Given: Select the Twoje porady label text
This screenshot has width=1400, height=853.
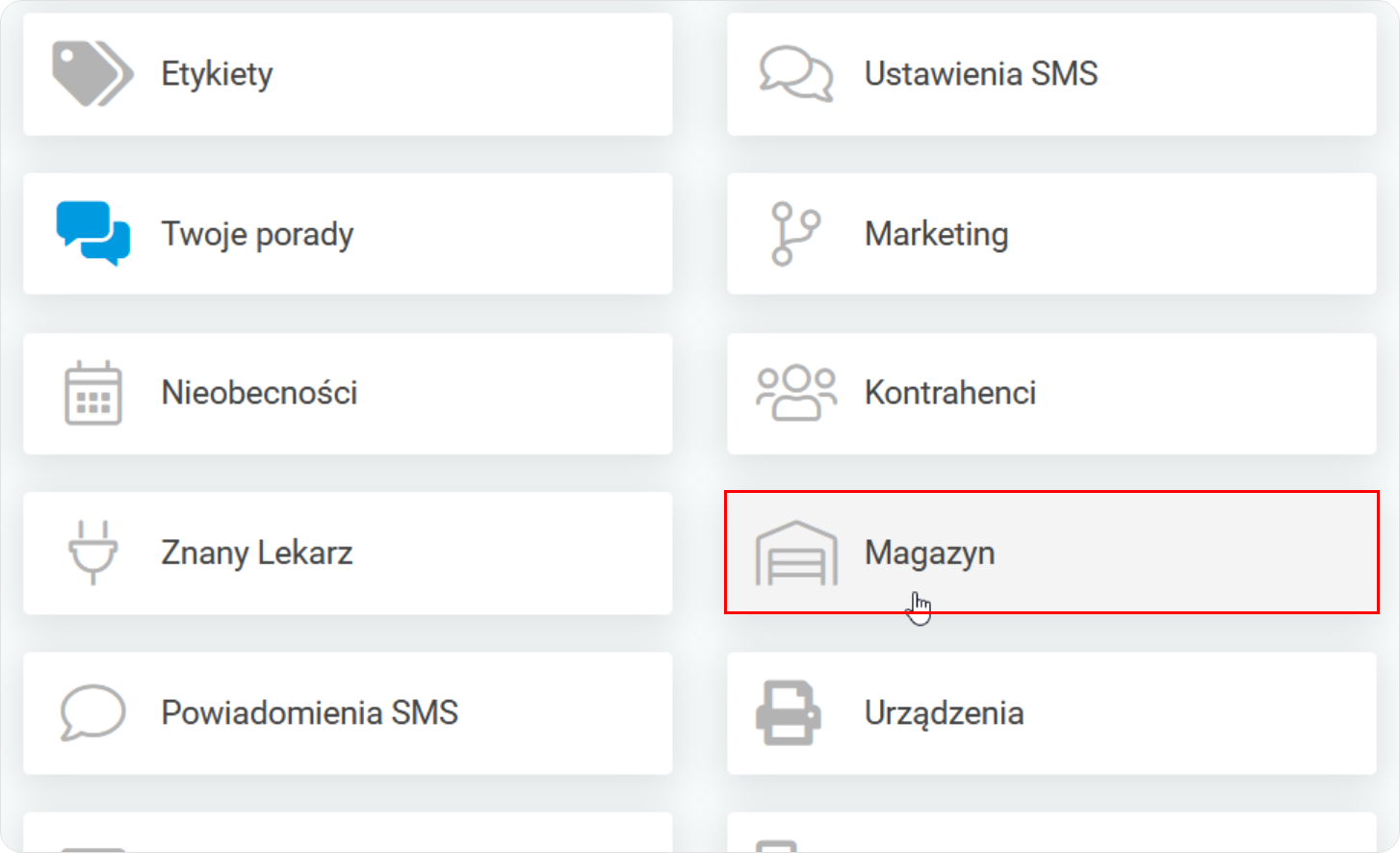Looking at the screenshot, I should pyautogui.click(x=257, y=234).
